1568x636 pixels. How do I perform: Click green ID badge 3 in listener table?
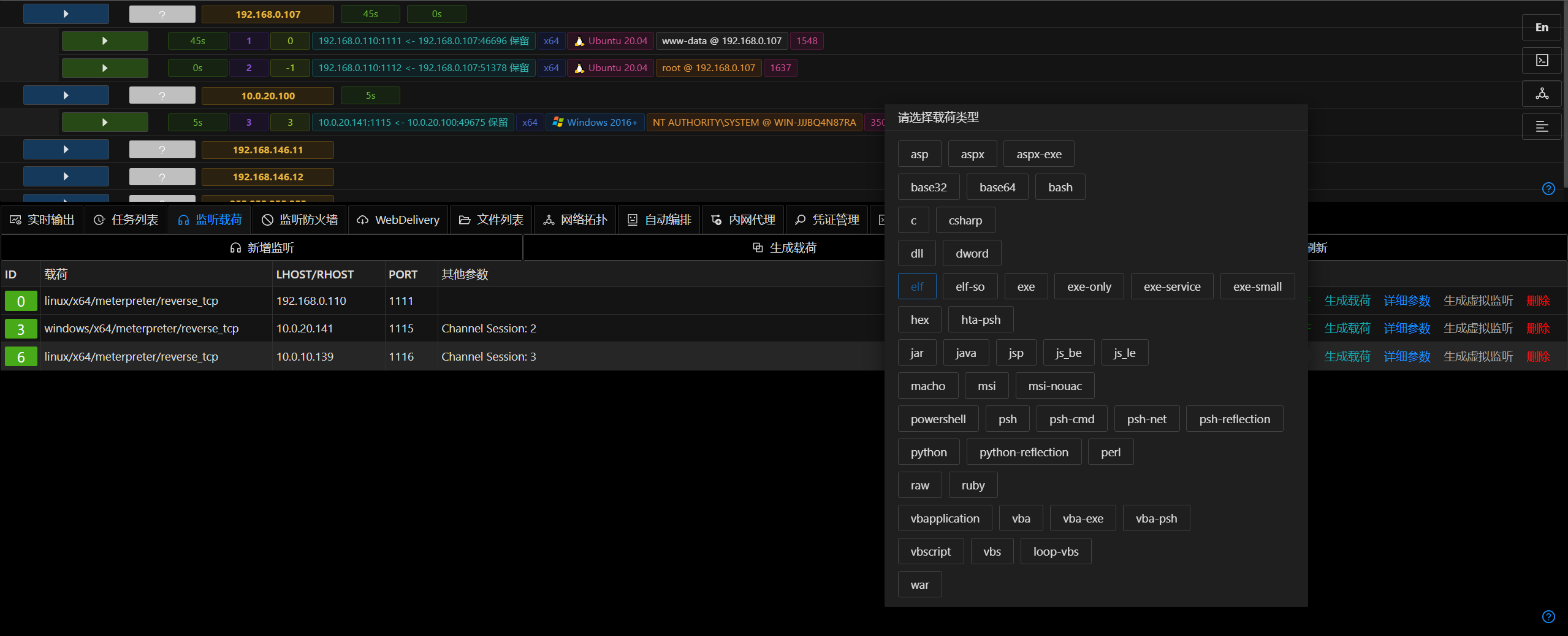[x=21, y=329]
